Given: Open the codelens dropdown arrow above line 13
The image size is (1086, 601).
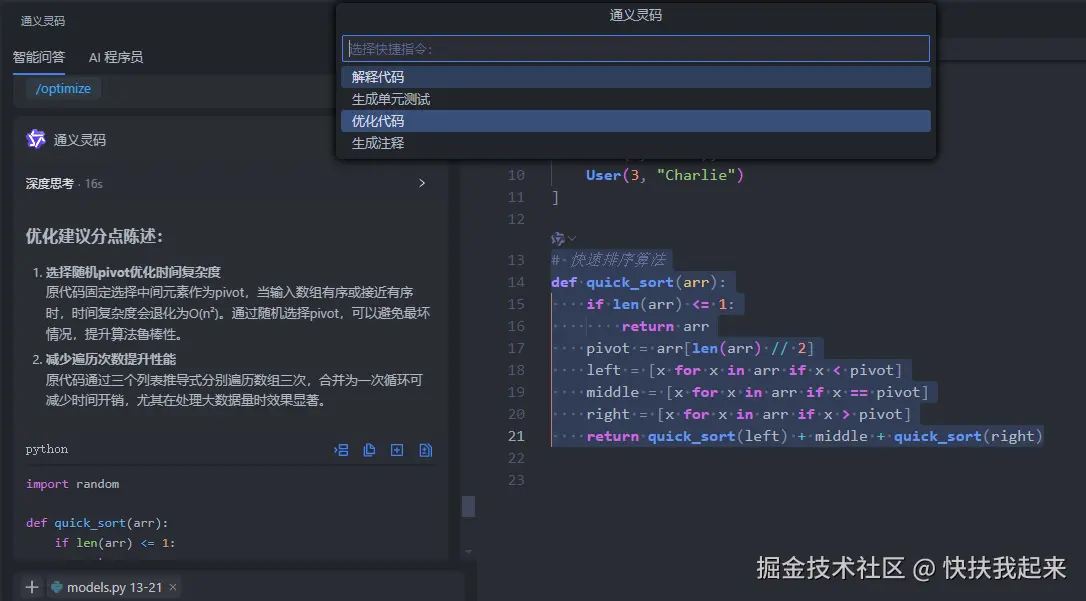Looking at the screenshot, I should pos(572,238).
